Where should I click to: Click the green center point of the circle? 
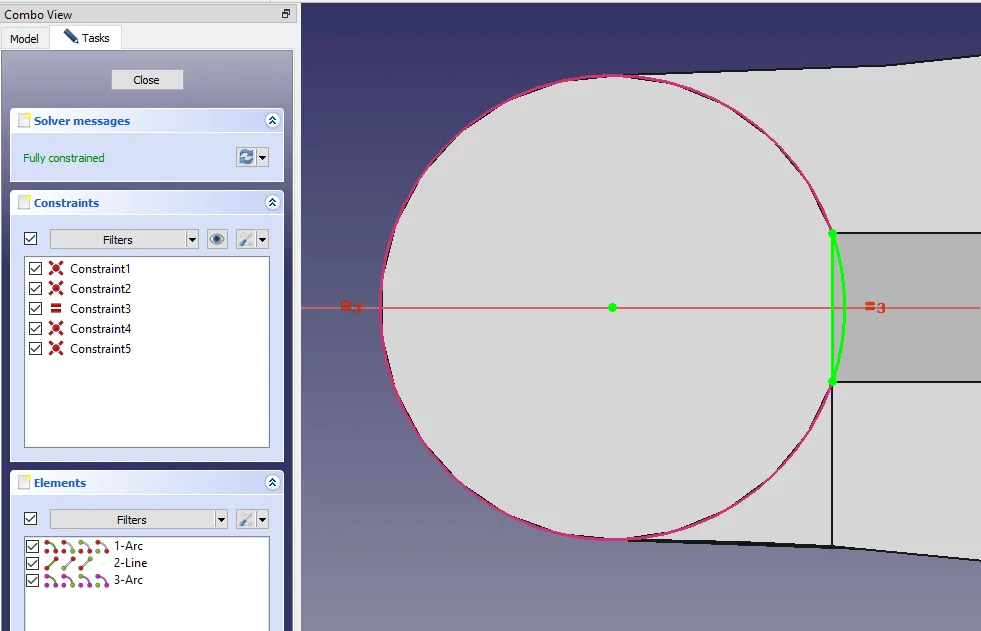coord(612,307)
